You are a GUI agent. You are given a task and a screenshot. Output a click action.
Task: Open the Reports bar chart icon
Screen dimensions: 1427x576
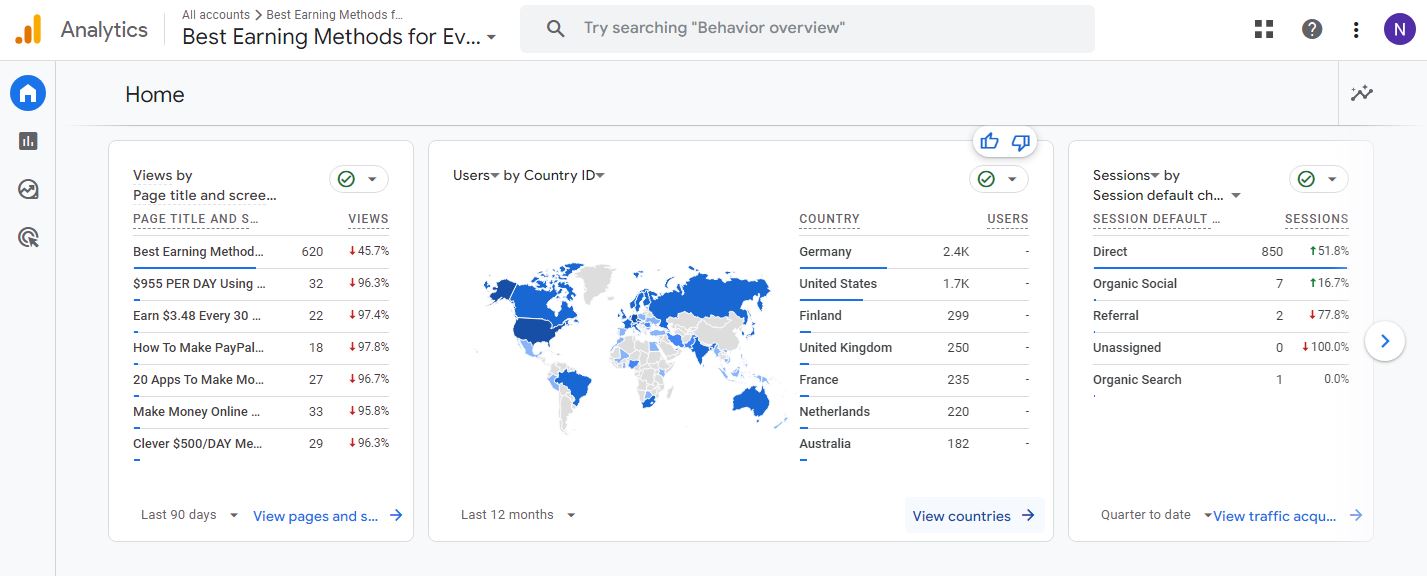pos(28,141)
